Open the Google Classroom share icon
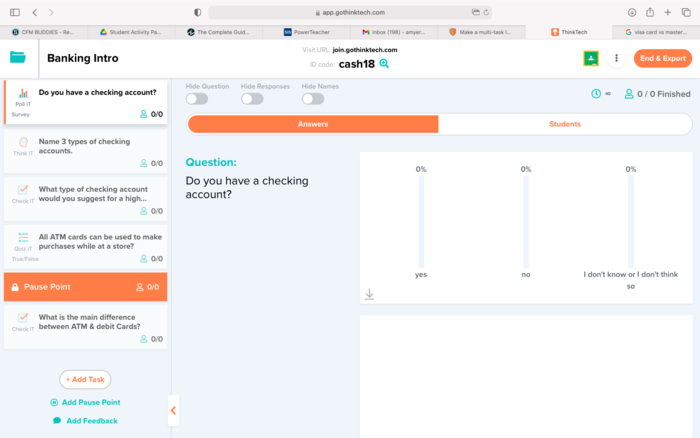 pos(591,58)
